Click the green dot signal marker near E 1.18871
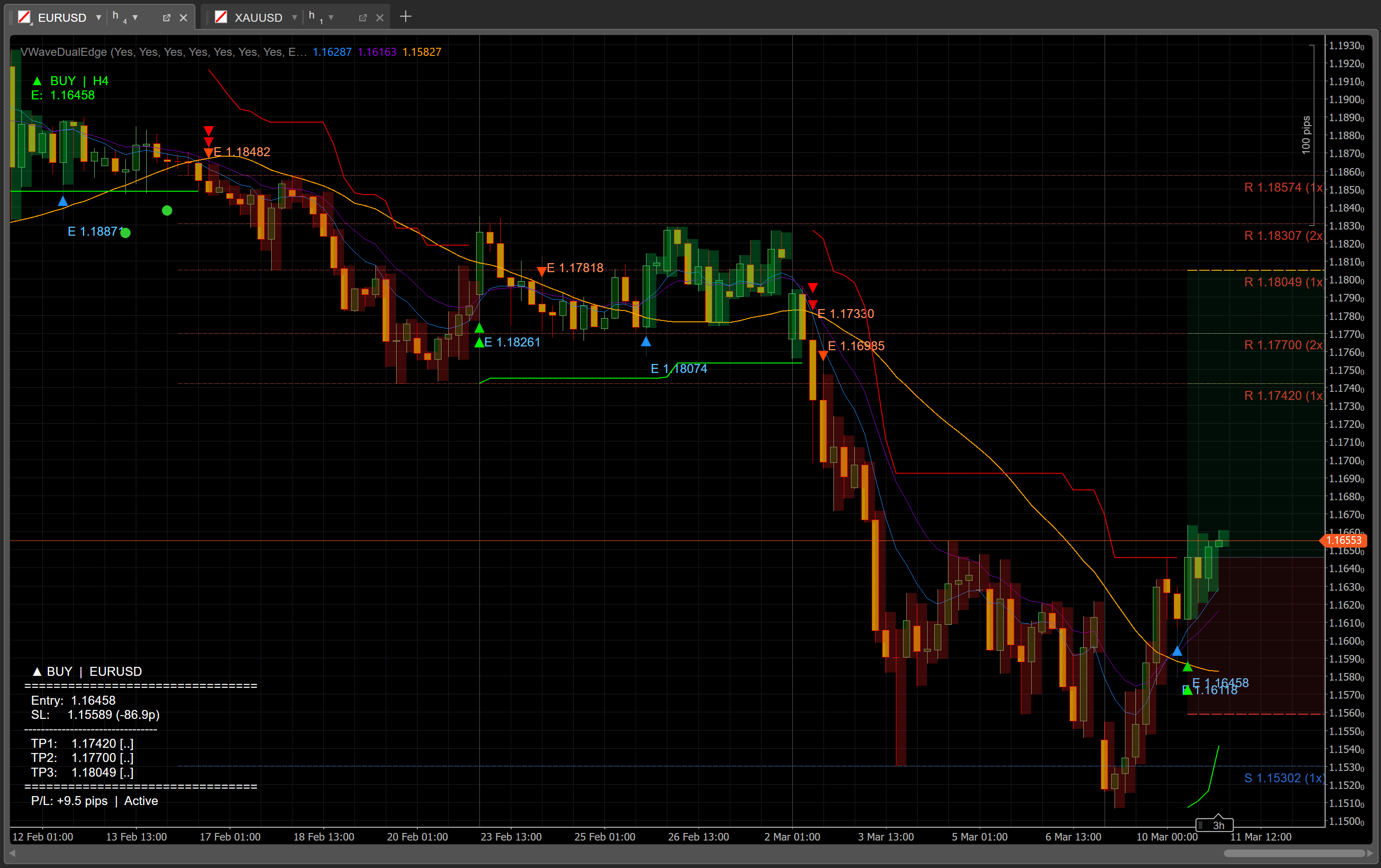 coord(125,232)
